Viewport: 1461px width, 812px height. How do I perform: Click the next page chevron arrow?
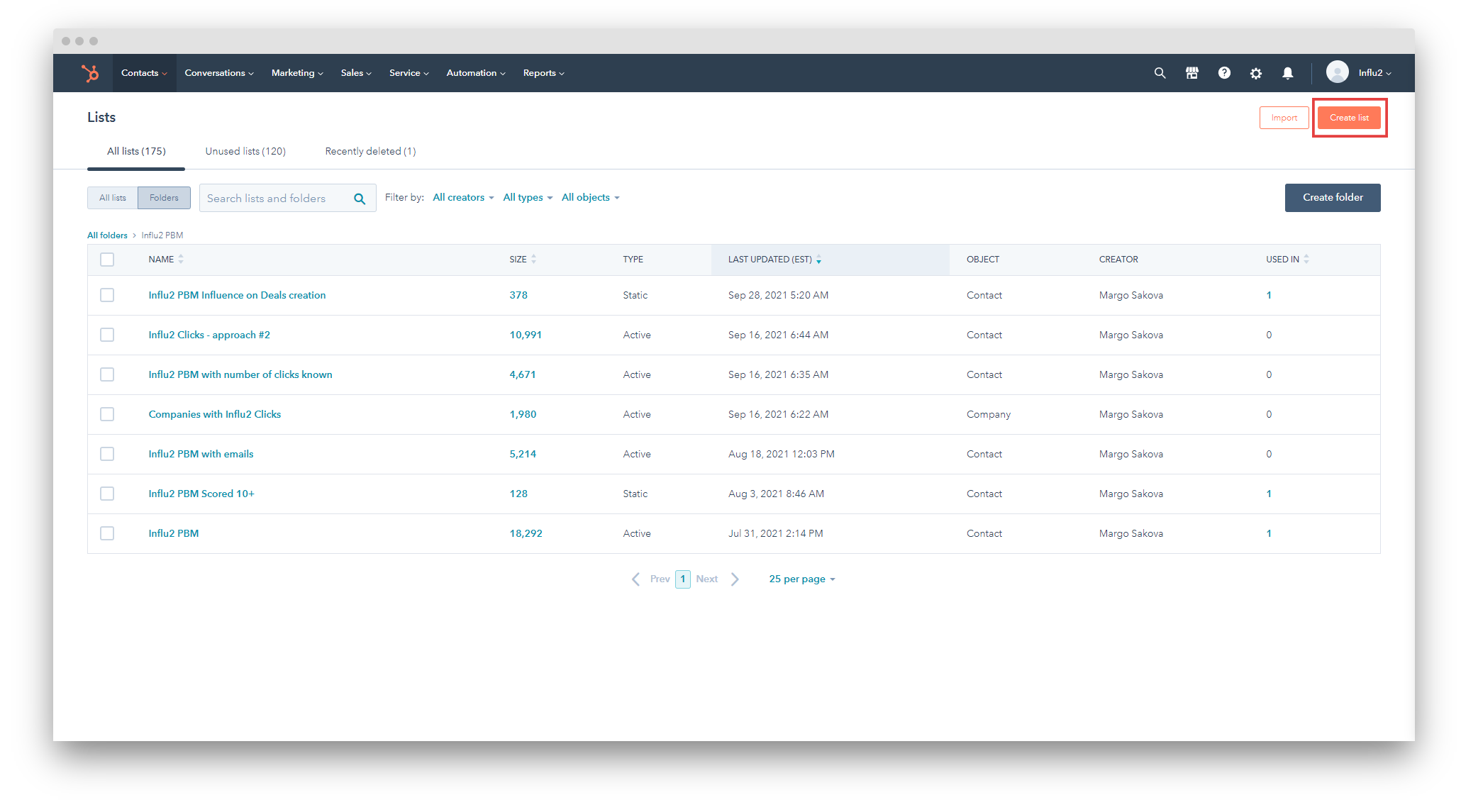(x=735, y=579)
